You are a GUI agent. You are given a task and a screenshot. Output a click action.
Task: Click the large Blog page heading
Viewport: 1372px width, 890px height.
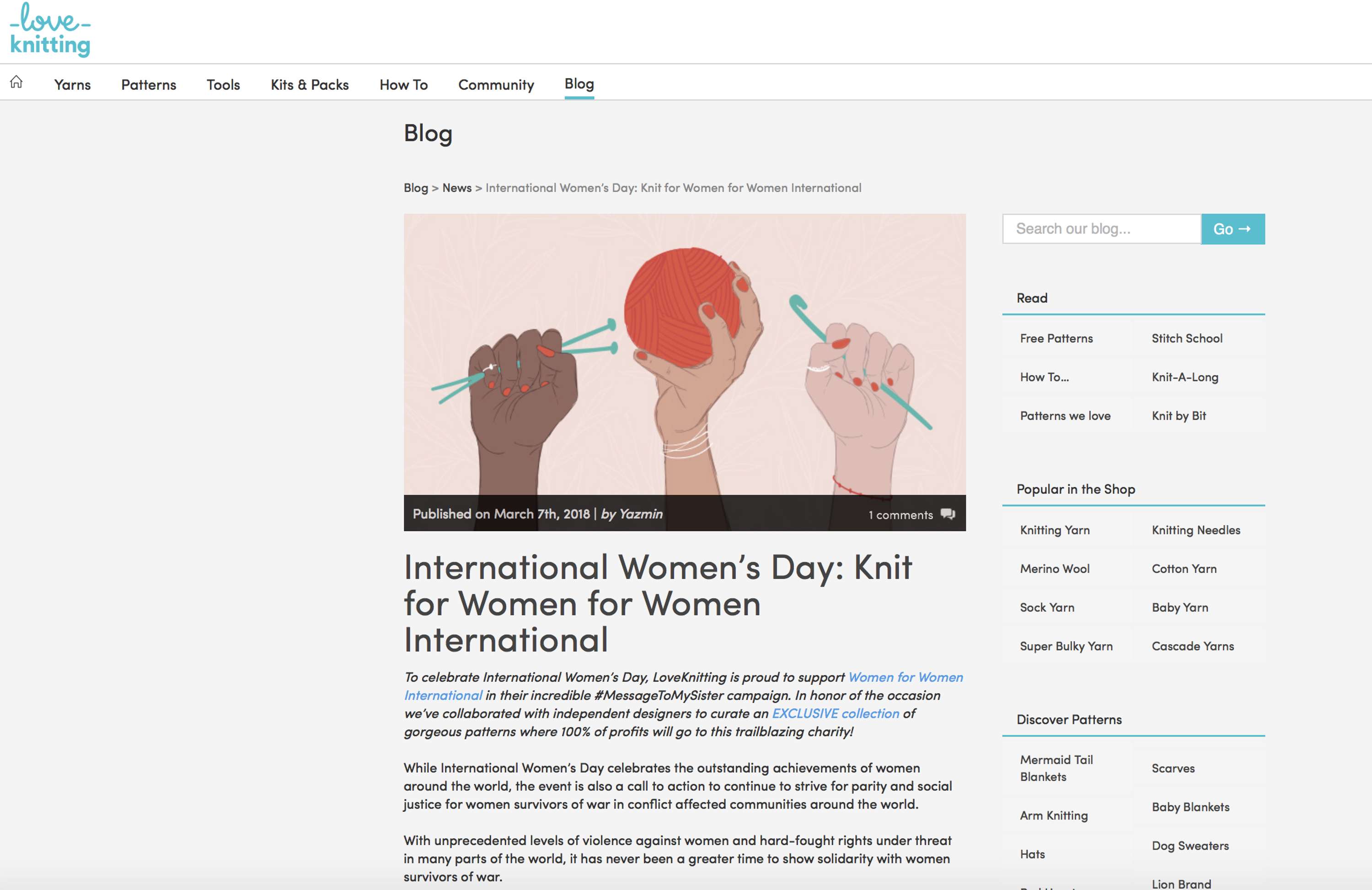(428, 134)
